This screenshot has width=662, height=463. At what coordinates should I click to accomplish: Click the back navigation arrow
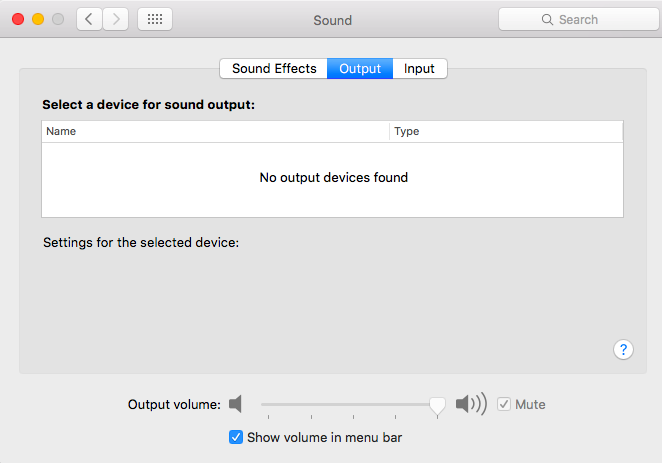pos(89,19)
